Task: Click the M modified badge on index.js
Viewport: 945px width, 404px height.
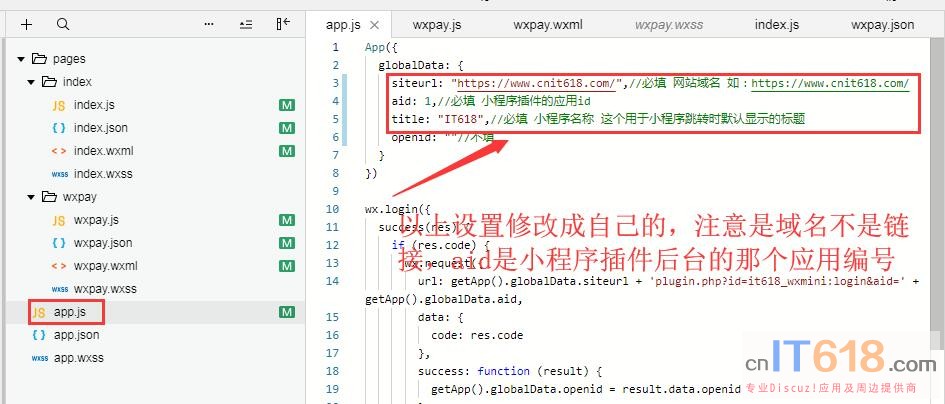Action: tap(287, 106)
